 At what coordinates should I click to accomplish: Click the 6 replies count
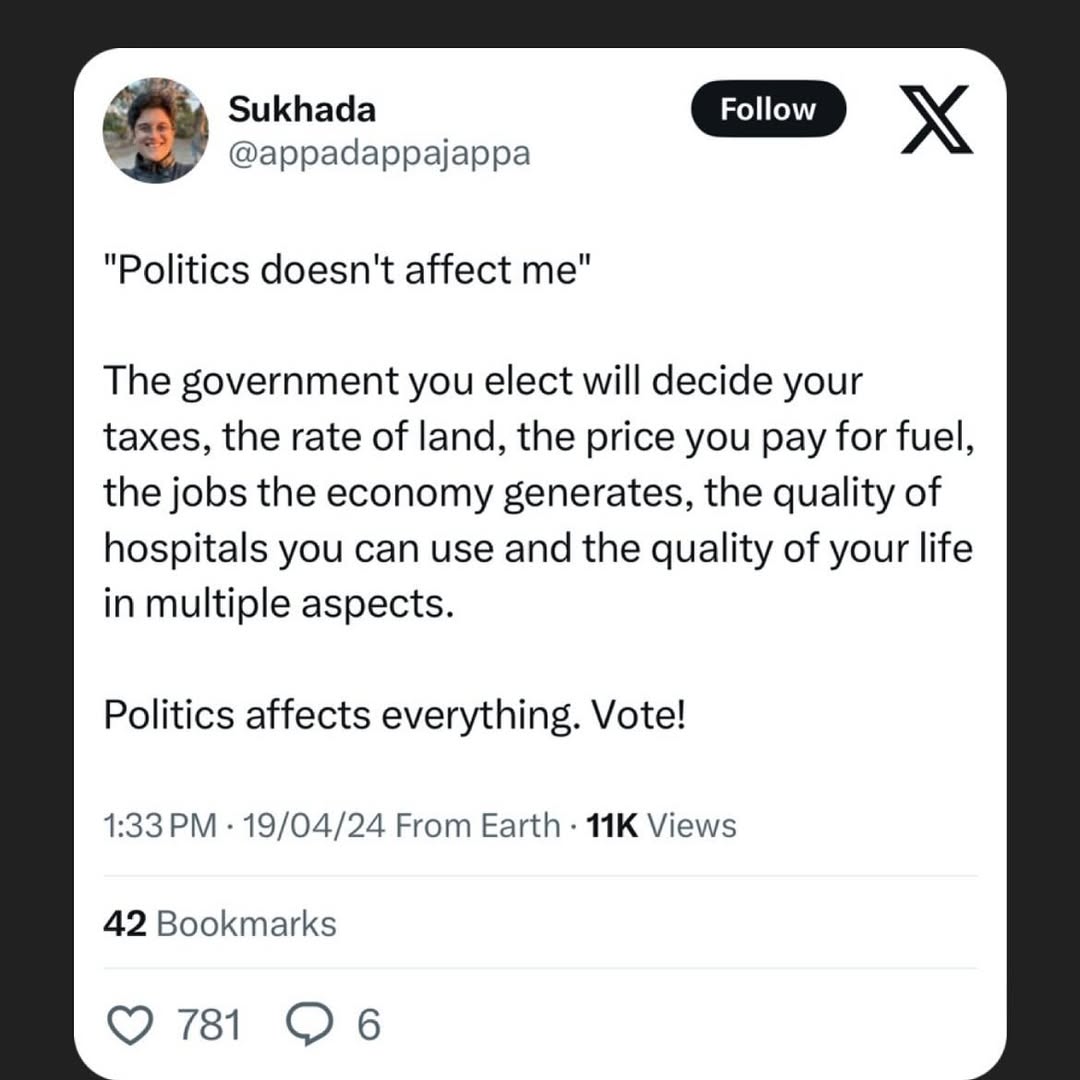pos(368,1025)
